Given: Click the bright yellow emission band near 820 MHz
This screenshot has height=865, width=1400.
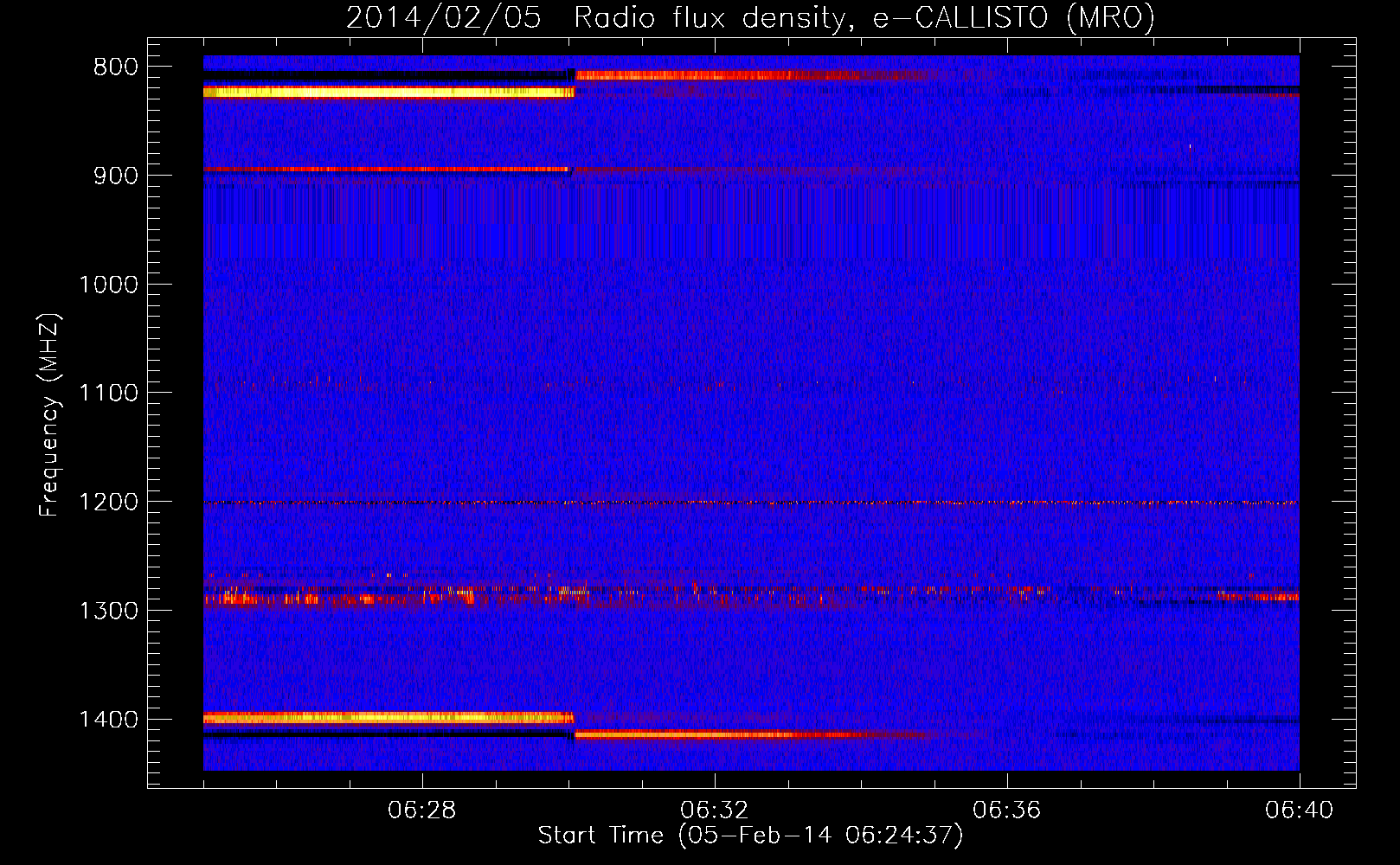Looking at the screenshot, I should [x=389, y=92].
